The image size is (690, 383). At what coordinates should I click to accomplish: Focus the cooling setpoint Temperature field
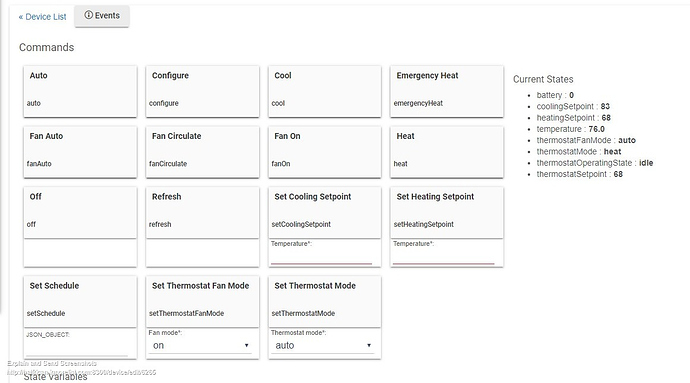(322, 257)
